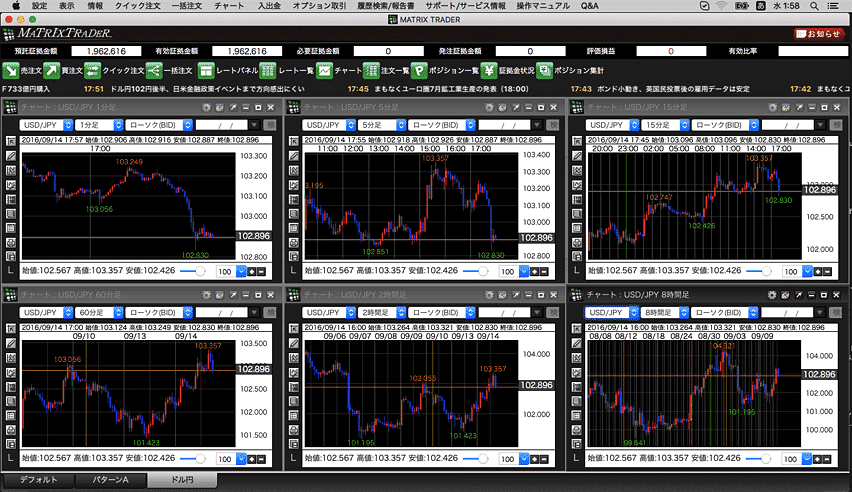The height and width of the screenshot is (492, 852).
Task: Open the オプション取引 menu
Action: click(320, 6)
